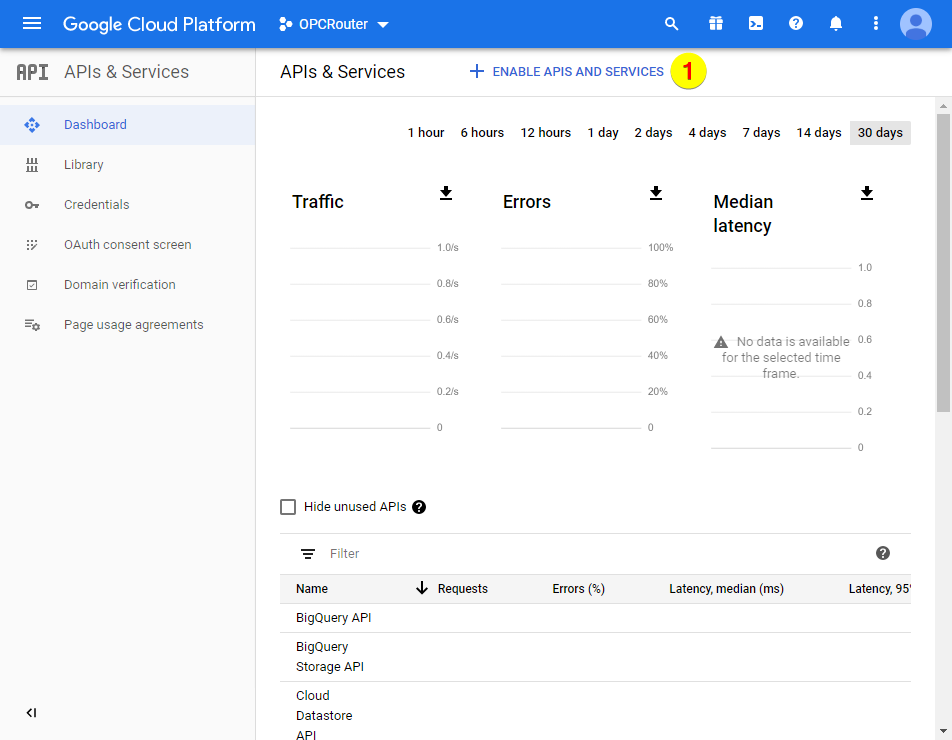Click the help question-mark icon near Hide unused APIs
This screenshot has height=740, width=952.
pyautogui.click(x=419, y=506)
